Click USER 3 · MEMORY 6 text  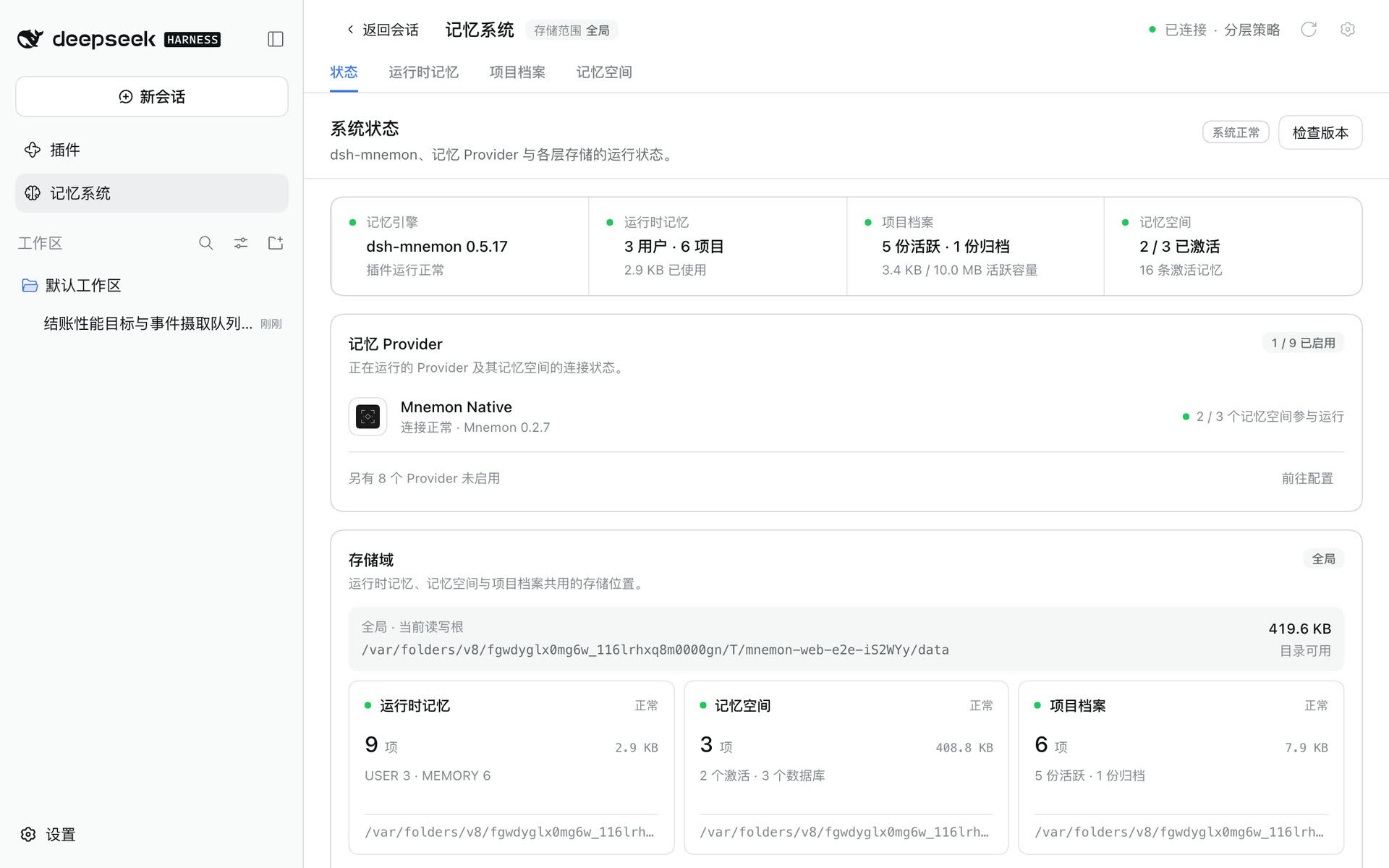pos(428,775)
